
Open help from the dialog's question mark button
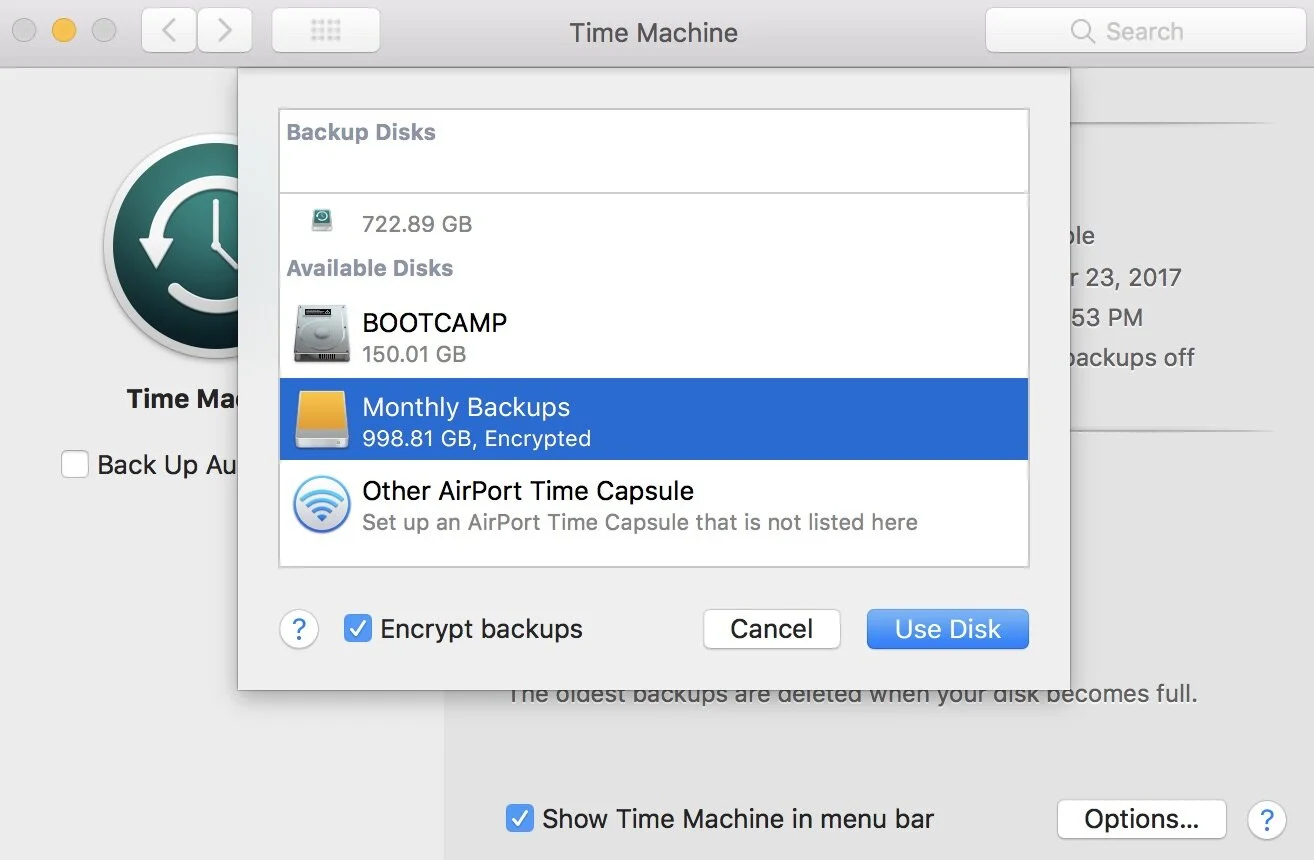299,630
